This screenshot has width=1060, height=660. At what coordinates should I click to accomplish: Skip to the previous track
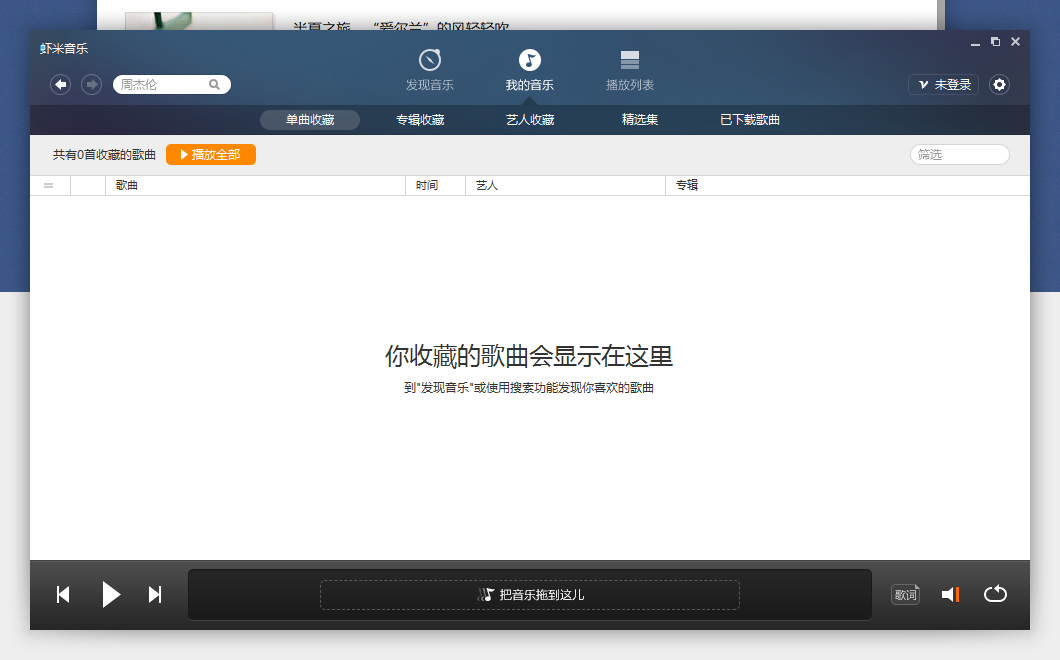pos(63,594)
